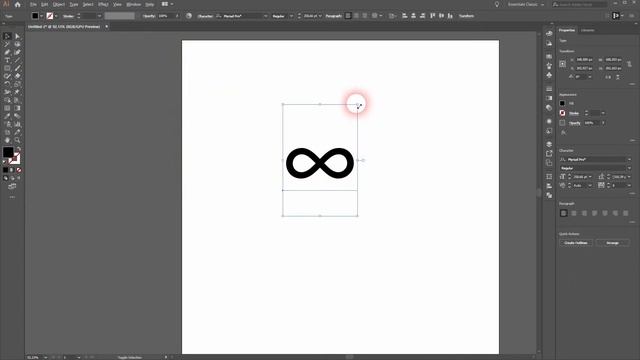
Task: Open the Color panel icon at top of dock
Action: 549,33
